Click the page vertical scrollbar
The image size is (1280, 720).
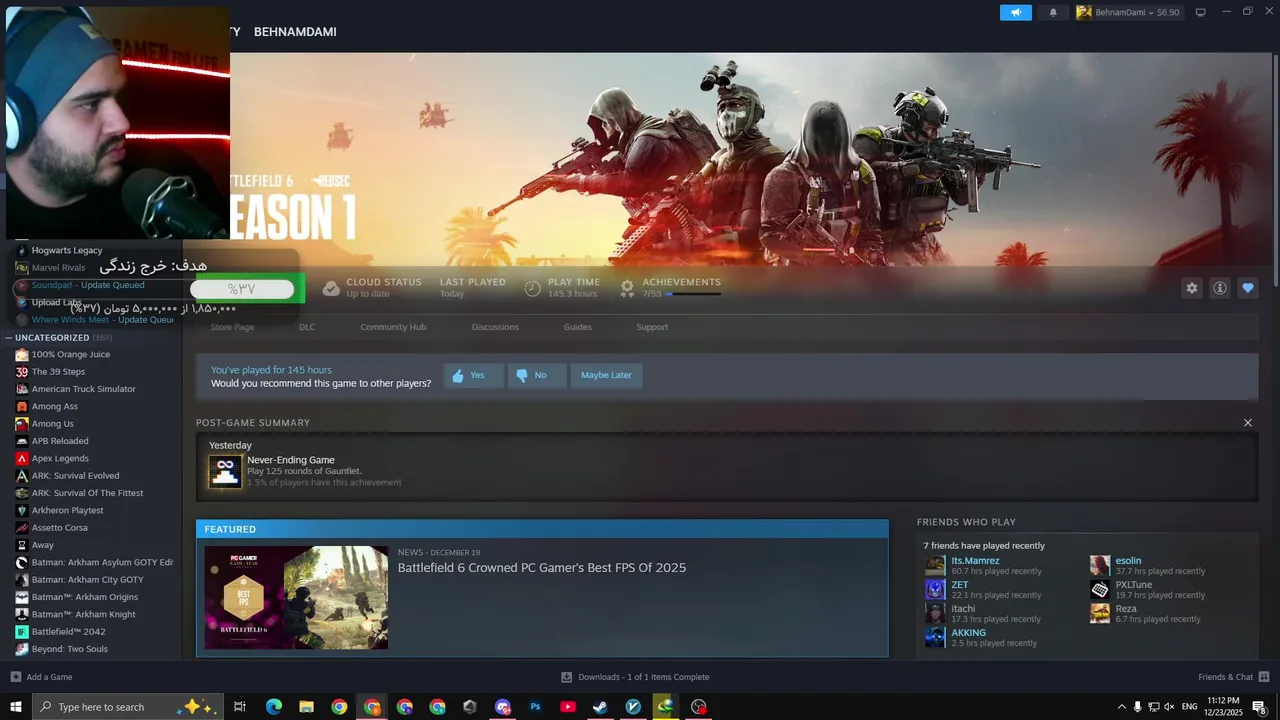[1274, 170]
